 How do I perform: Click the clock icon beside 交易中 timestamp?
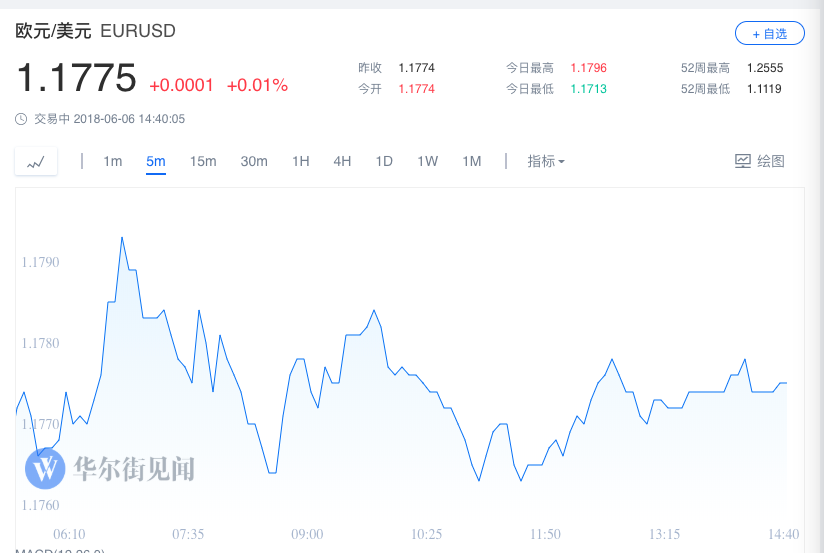pos(22,119)
